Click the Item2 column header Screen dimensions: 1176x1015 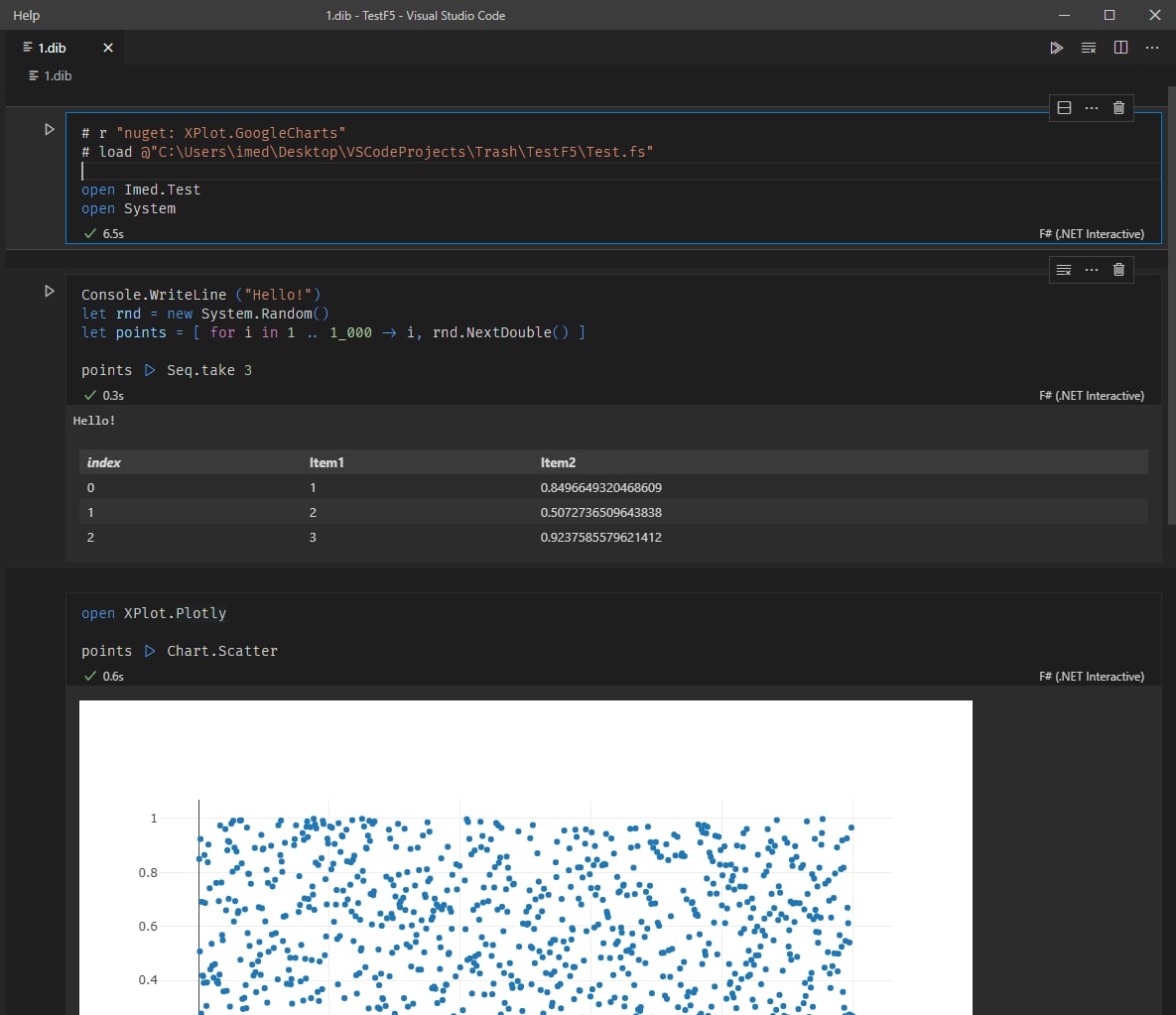point(558,462)
